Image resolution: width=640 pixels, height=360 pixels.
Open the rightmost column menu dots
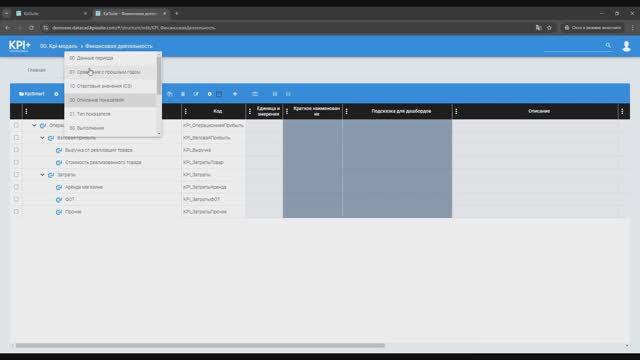(x=622, y=111)
